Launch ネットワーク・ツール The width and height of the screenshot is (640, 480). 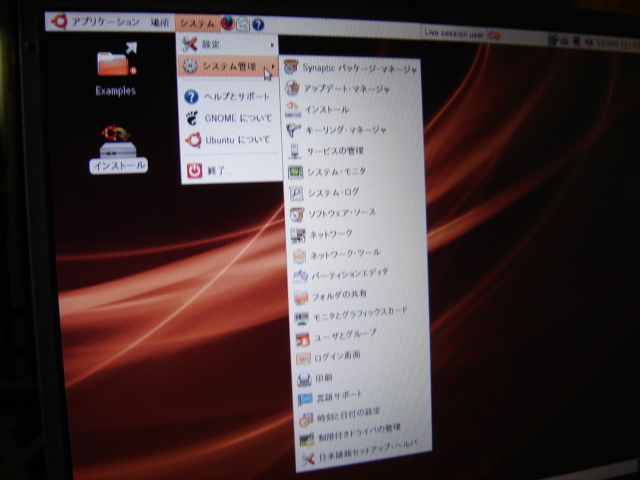click(358, 254)
